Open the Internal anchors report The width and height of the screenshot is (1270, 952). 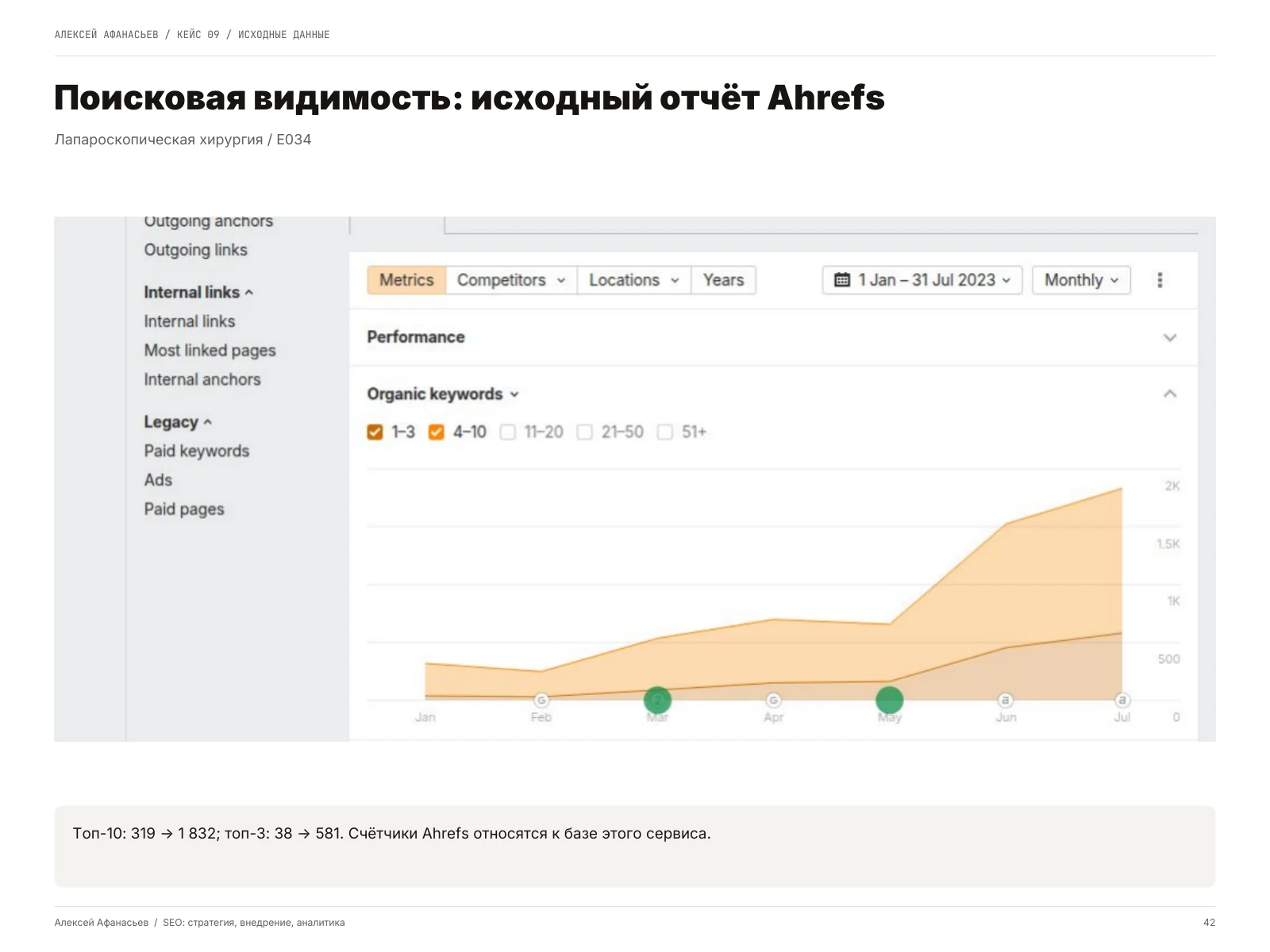[202, 379]
